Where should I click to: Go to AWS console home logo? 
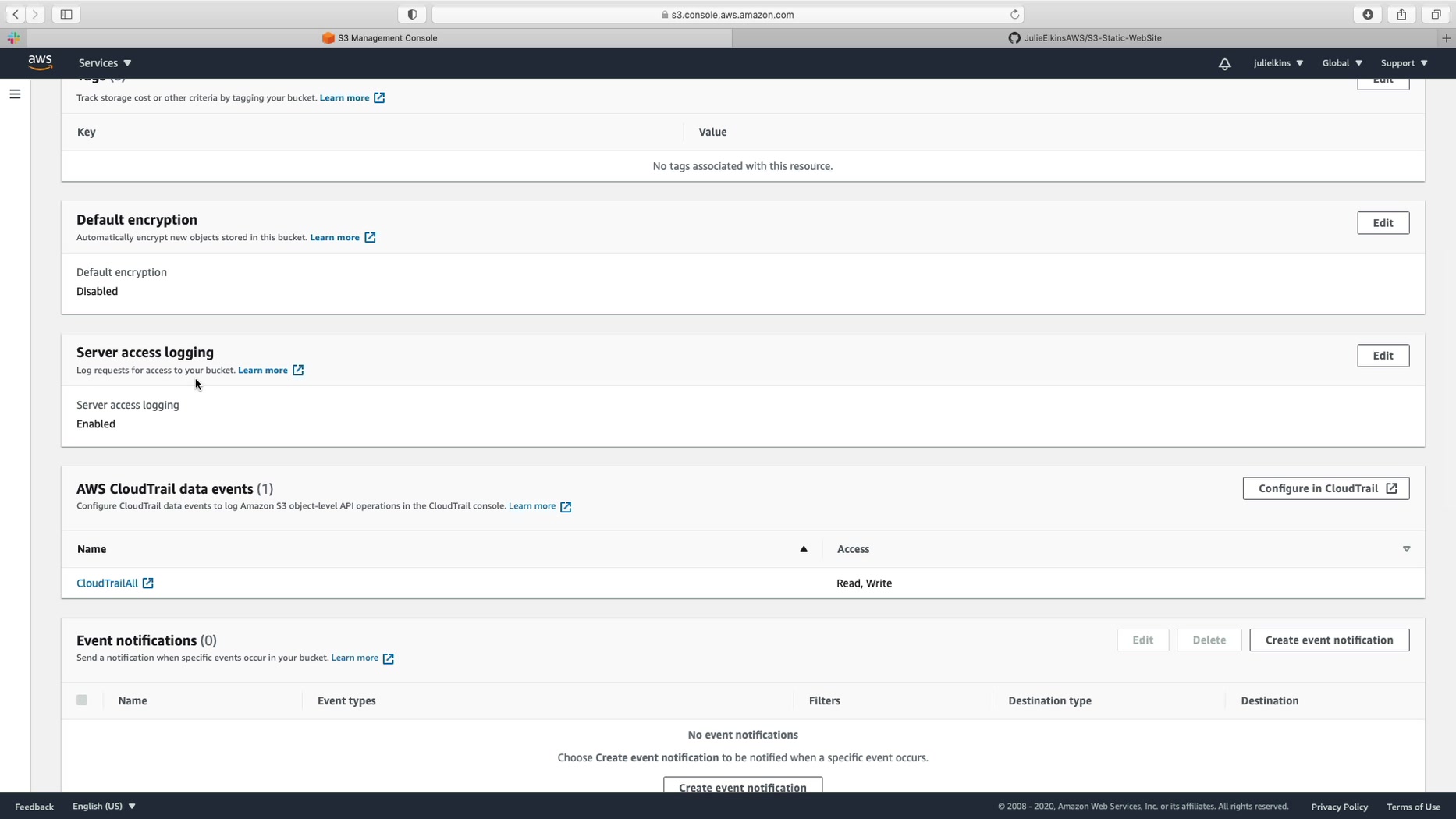pyautogui.click(x=40, y=62)
